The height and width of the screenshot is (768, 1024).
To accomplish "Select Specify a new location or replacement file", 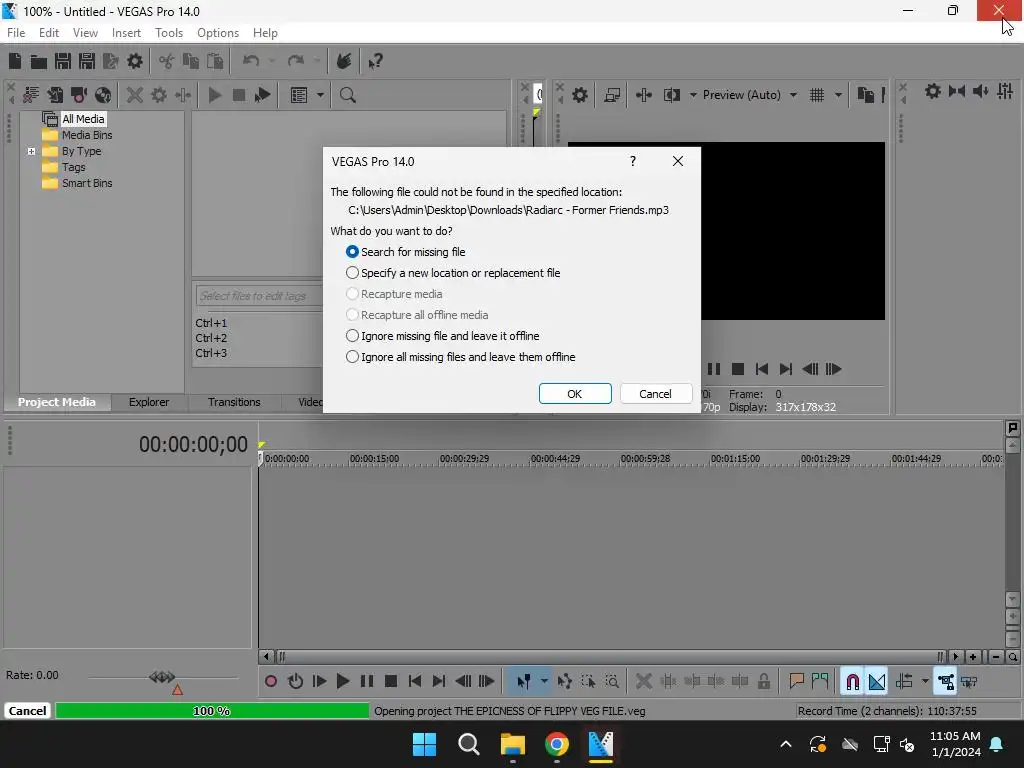I will [453, 273].
